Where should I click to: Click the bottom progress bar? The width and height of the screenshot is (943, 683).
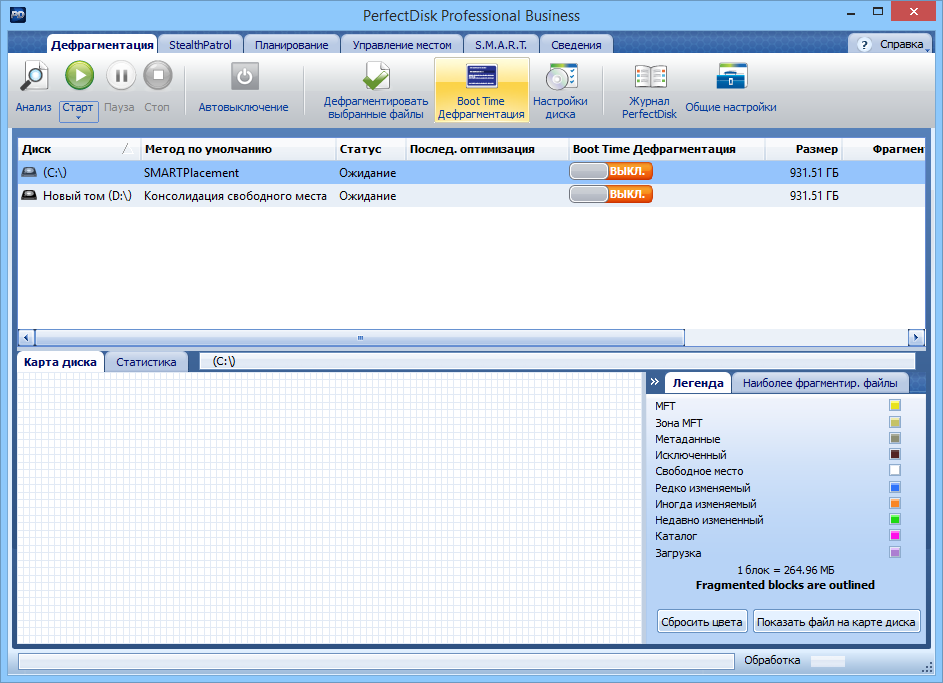tap(376, 661)
